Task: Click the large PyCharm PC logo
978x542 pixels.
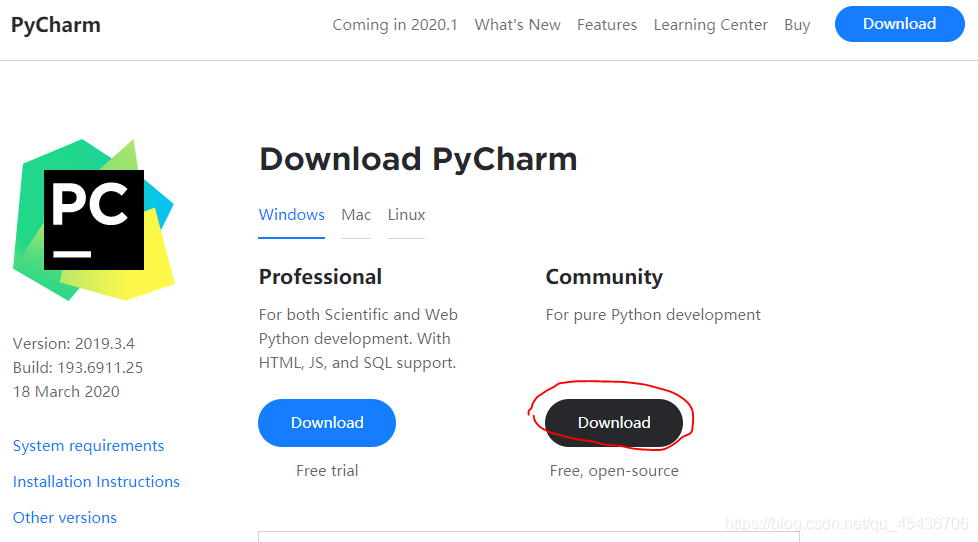Action: pyautogui.click(x=94, y=220)
